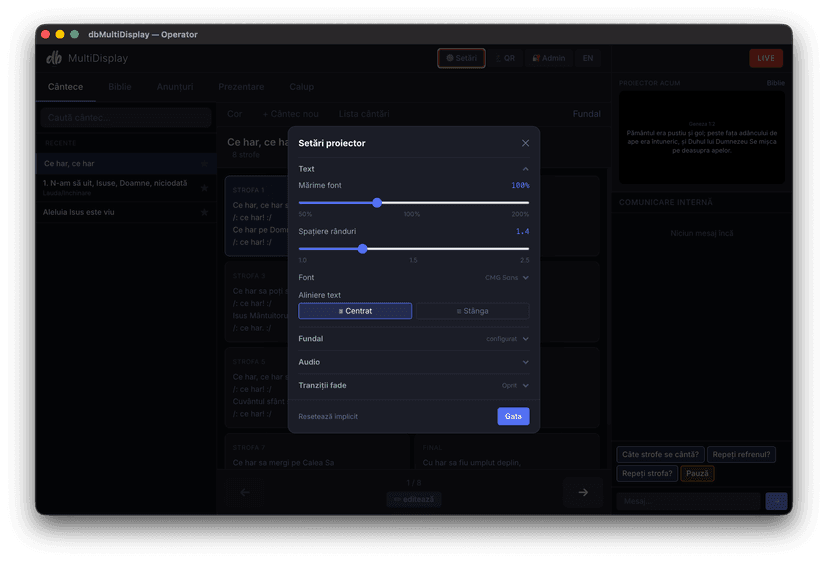The image size is (828, 562).
Task: Click the editează button
Action: 414,499
